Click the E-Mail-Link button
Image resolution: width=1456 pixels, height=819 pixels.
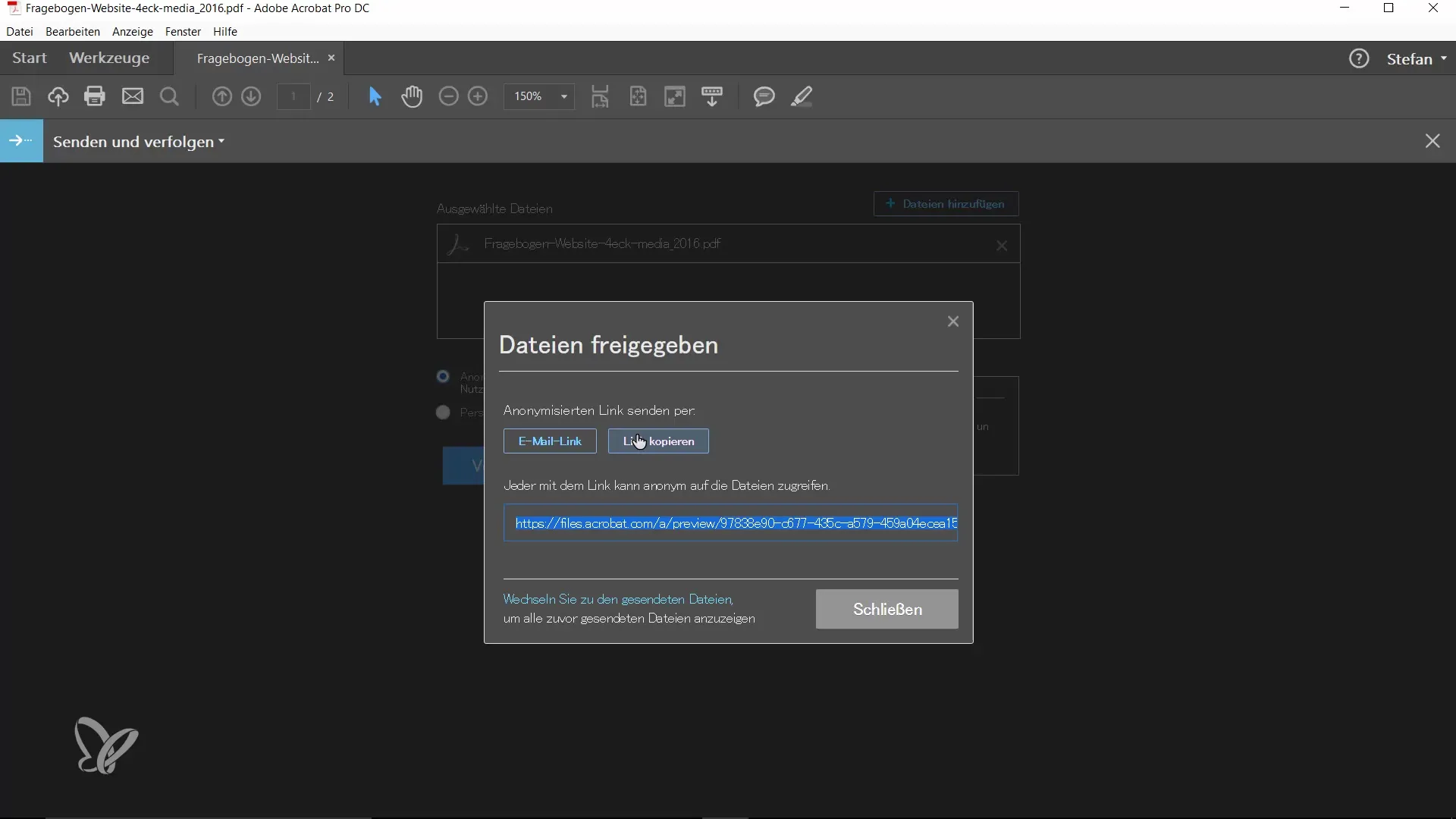[x=550, y=441]
